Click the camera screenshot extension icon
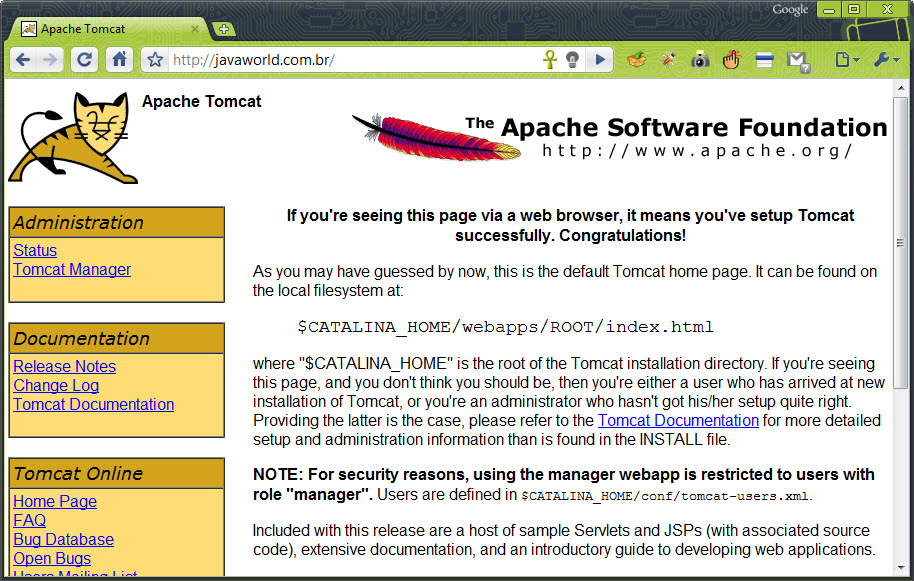This screenshot has height=581, width=914. click(x=700, y=59)
